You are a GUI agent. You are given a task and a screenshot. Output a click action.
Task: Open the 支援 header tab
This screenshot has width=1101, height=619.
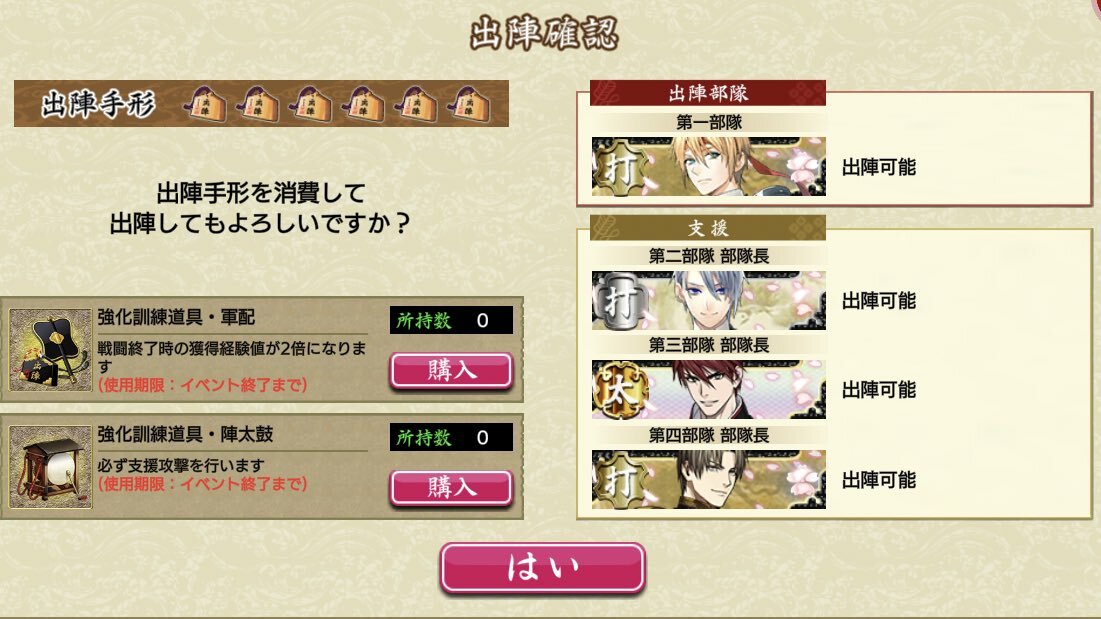tap(708, 227)
